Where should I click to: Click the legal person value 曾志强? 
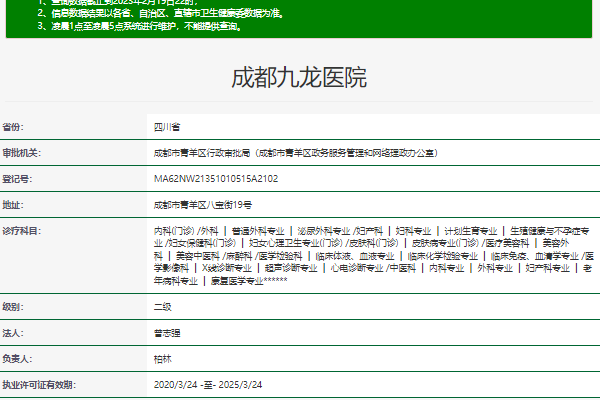pos(167,333)
